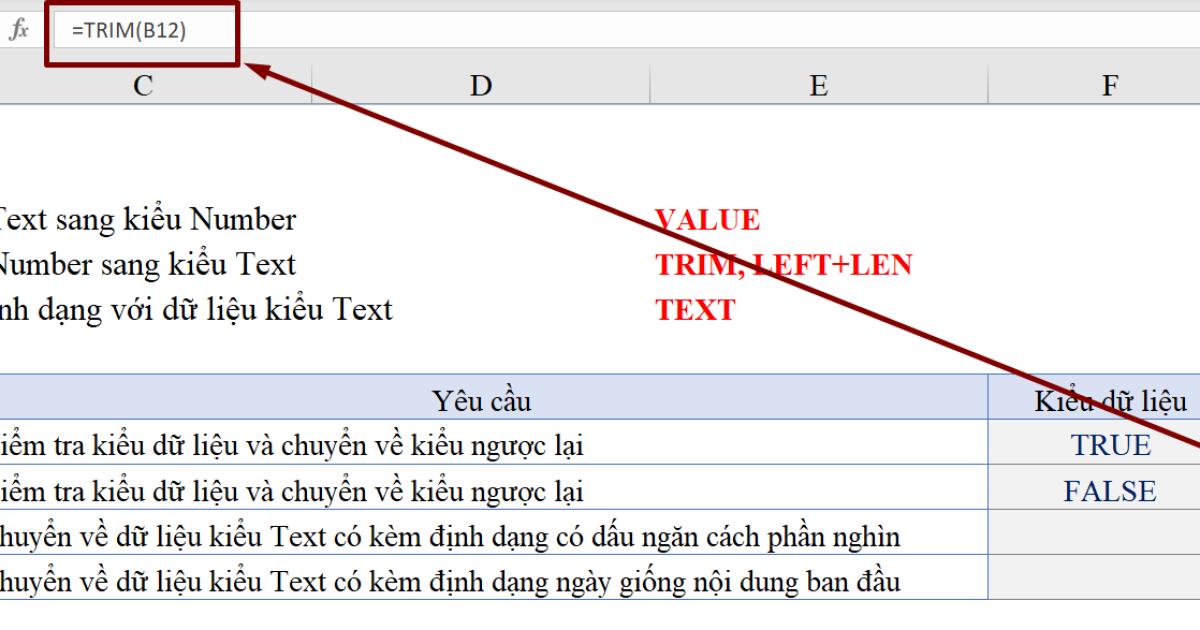Click the red VALUE text cell
This screenshot has height=630, width=1200.
pos(707,220)
